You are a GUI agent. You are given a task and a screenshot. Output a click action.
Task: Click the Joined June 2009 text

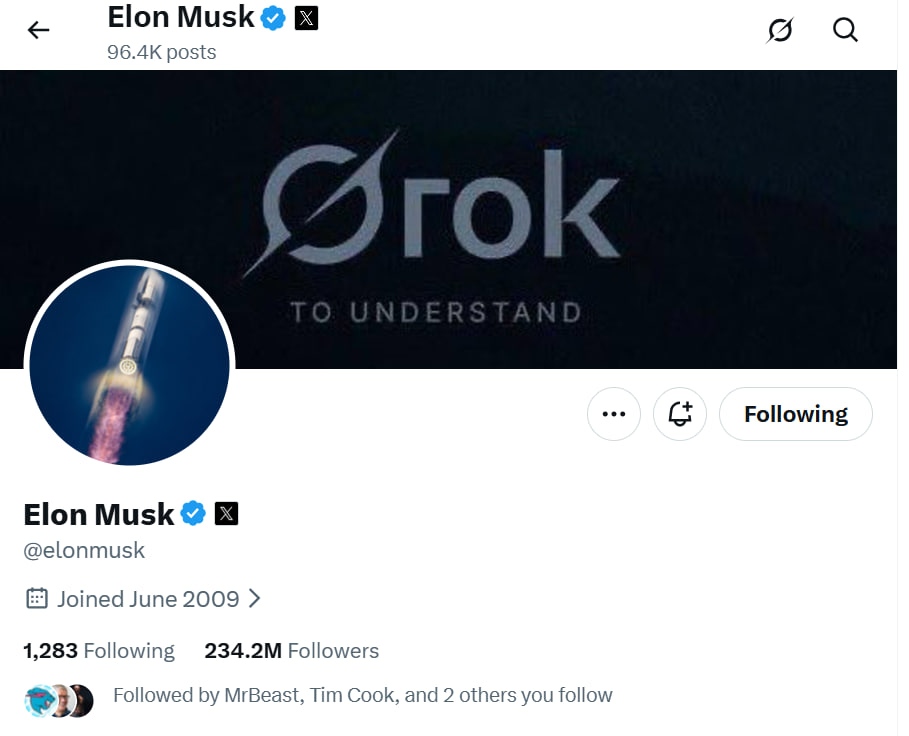pos(148,599)
